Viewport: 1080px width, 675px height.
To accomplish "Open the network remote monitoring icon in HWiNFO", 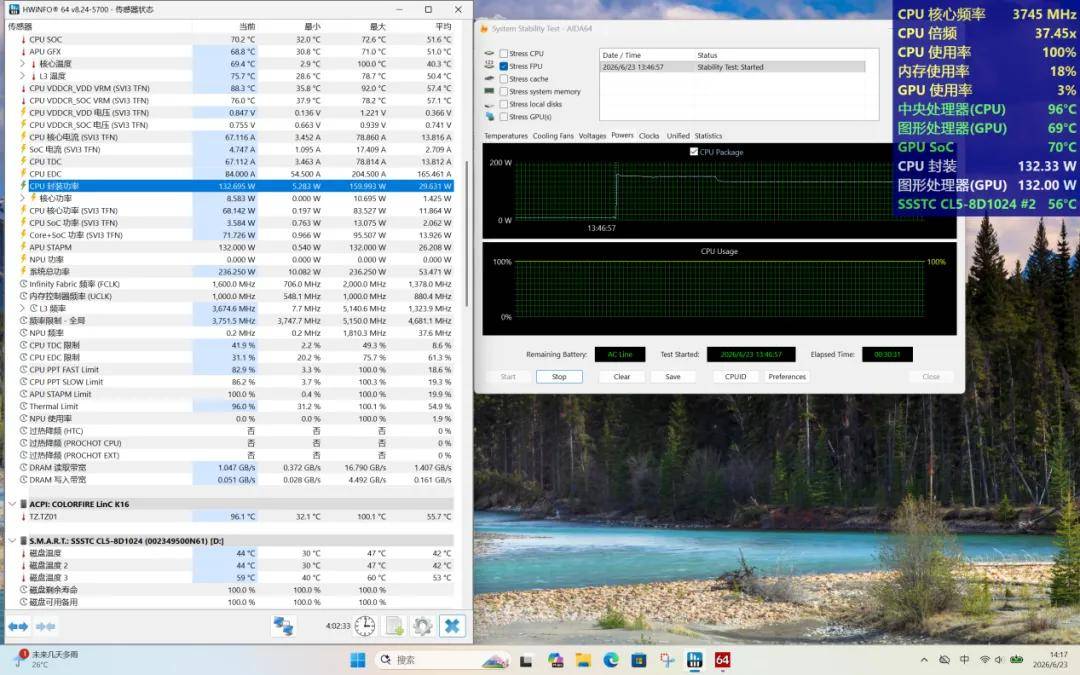I will point(283,625).
